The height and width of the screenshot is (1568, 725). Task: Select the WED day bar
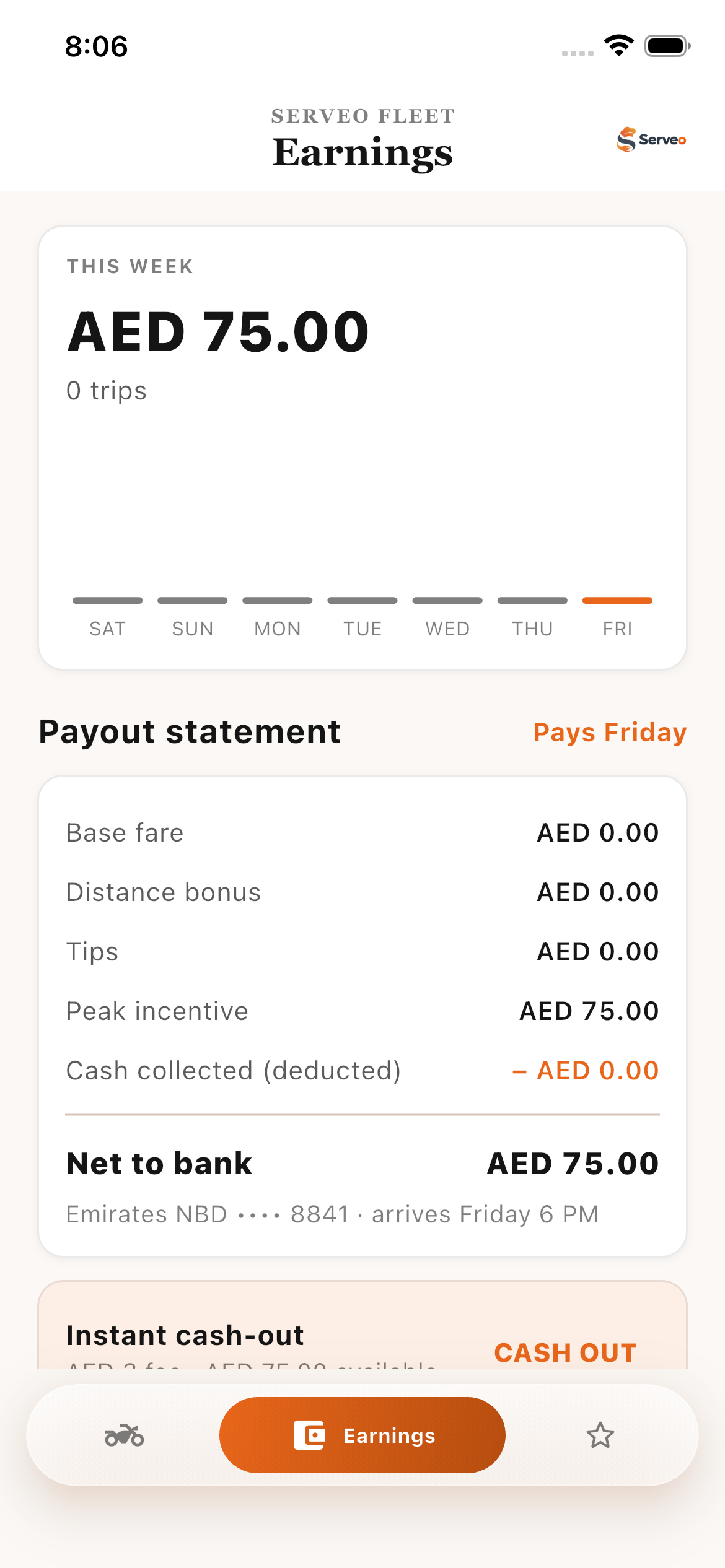click(x=447, y=600)
